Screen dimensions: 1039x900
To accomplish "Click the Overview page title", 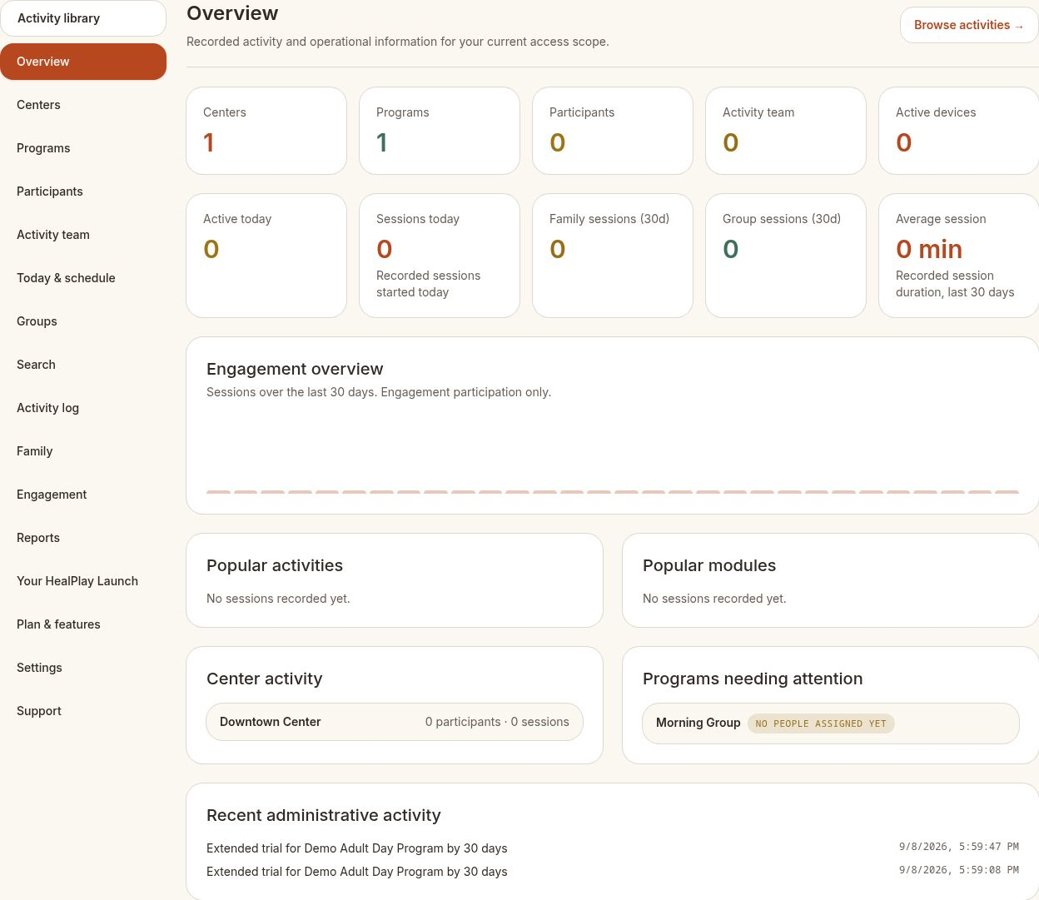I will [x=233, y=13].
